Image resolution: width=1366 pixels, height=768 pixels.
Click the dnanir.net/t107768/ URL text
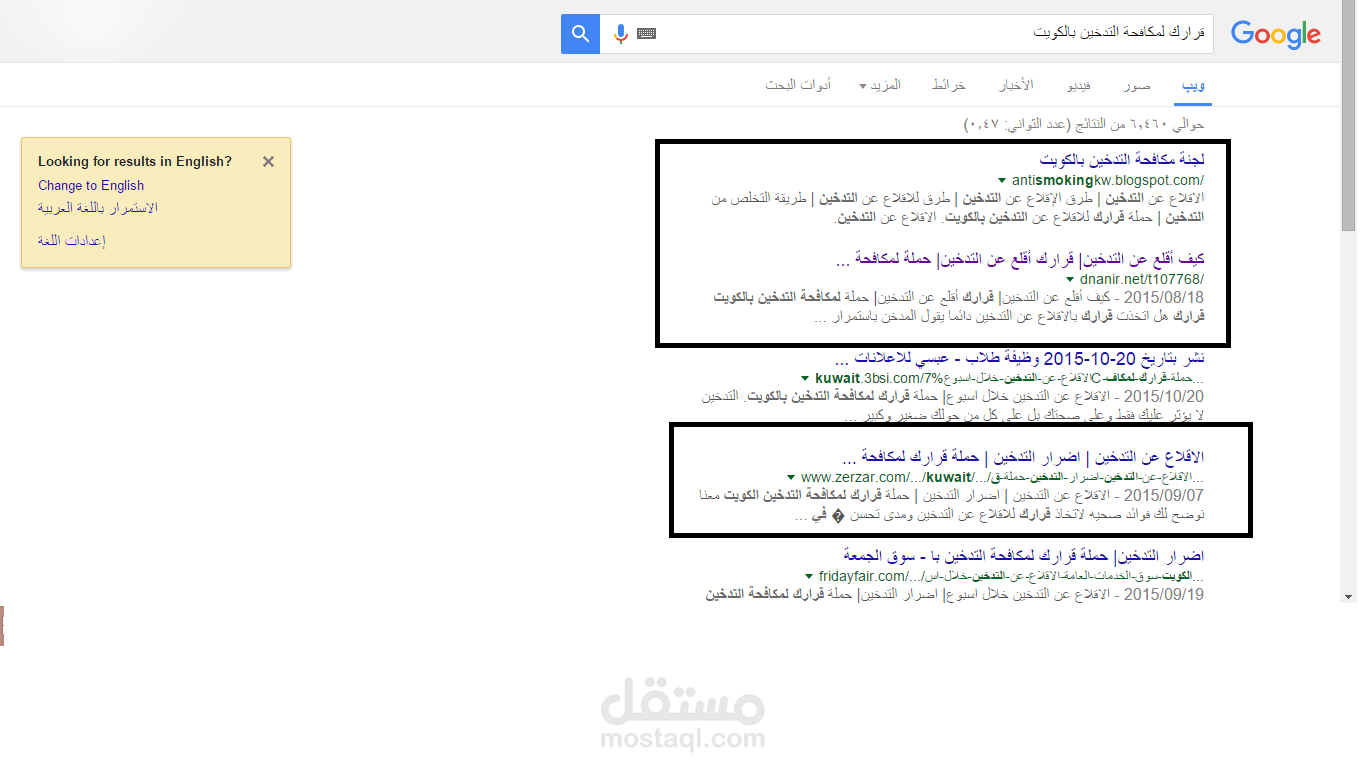1142,279
